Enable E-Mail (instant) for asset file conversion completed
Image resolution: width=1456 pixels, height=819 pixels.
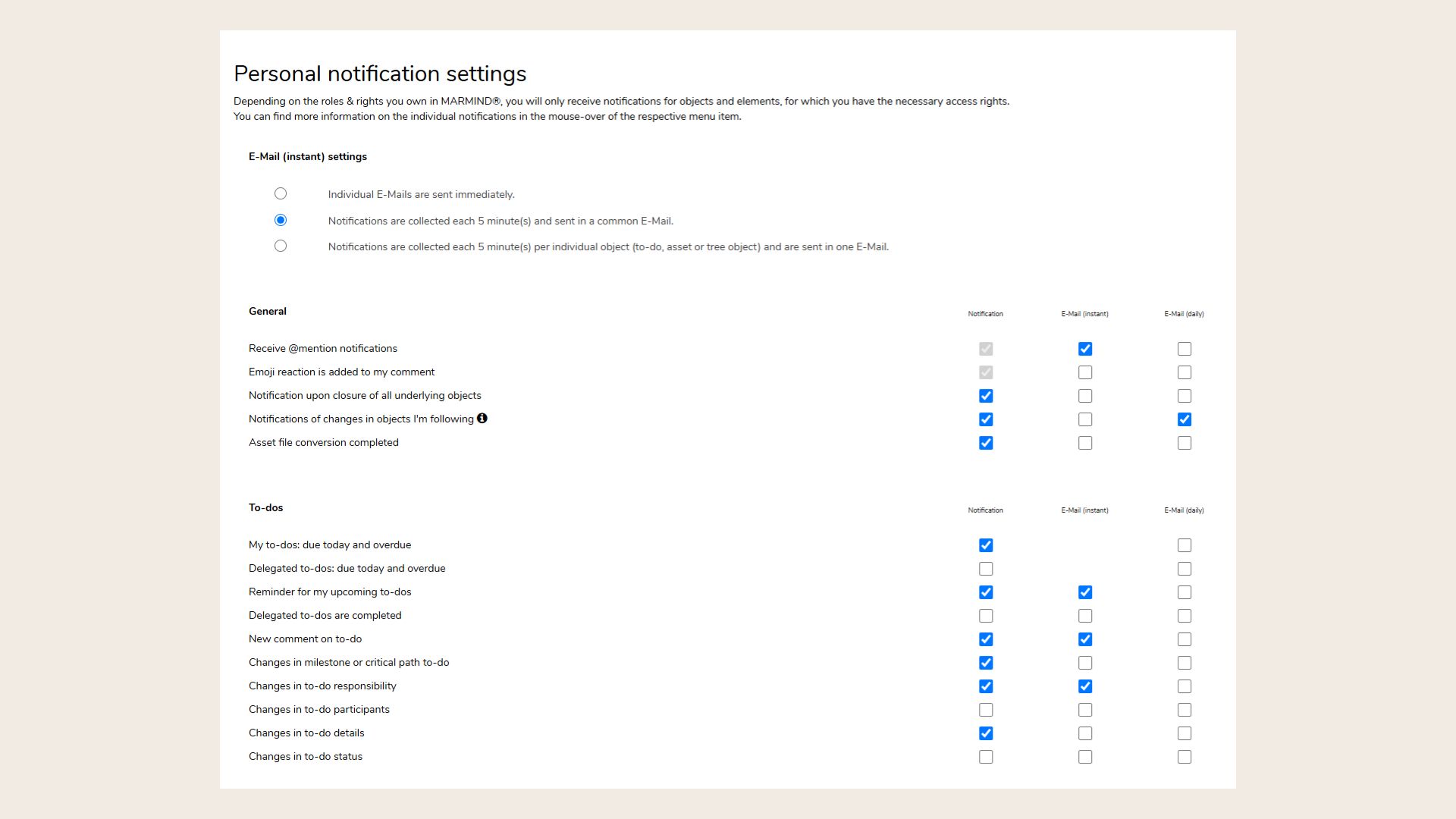click(x=1085, y=443)
